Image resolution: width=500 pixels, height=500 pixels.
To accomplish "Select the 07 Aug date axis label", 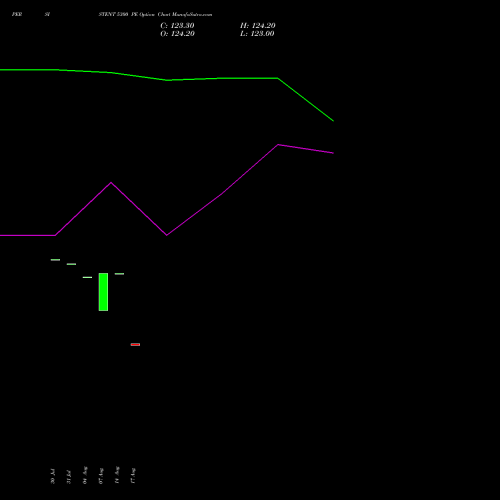I will click(101, 476).
